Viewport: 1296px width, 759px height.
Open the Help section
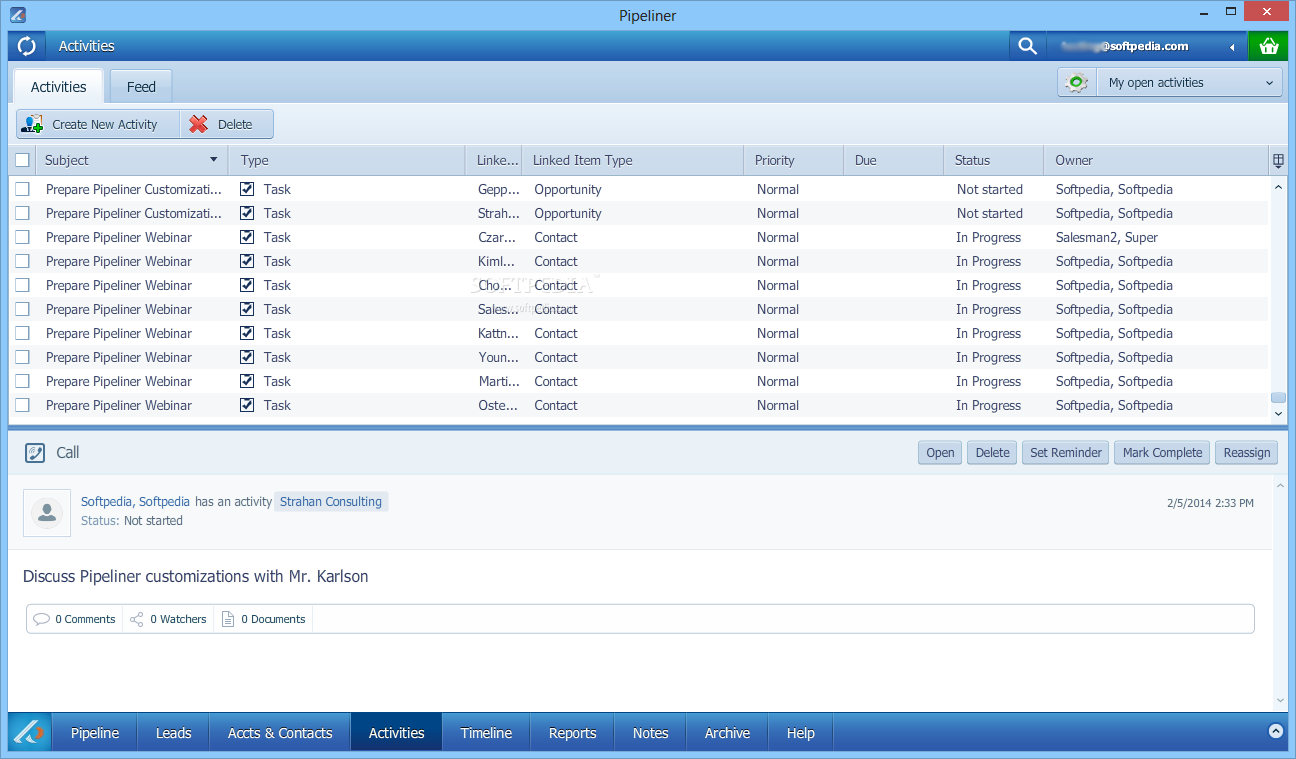800,733
